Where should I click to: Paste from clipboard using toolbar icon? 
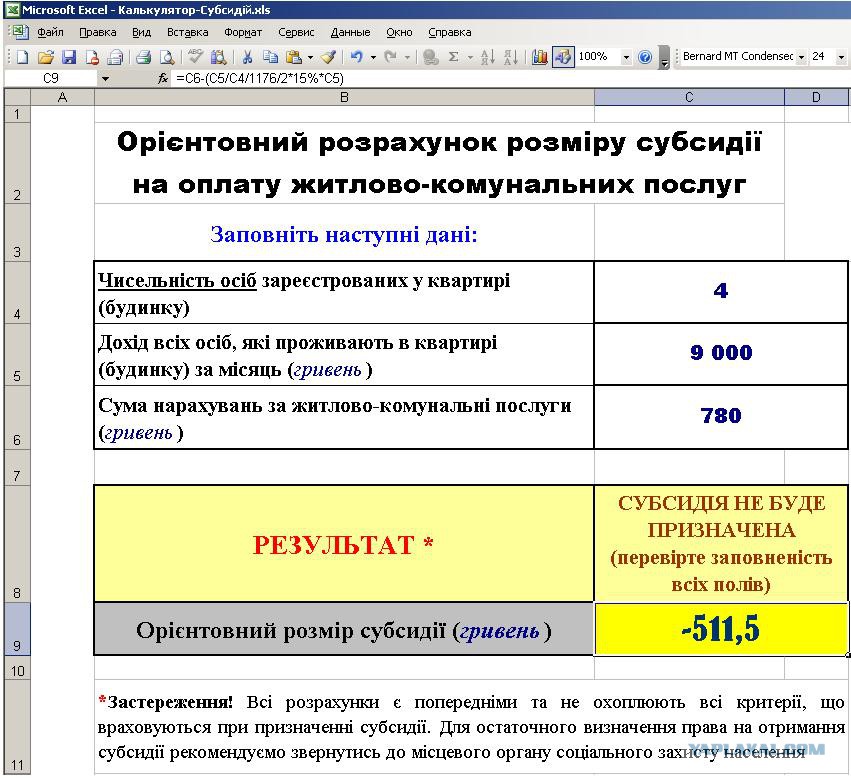click(x=294, y=57)
